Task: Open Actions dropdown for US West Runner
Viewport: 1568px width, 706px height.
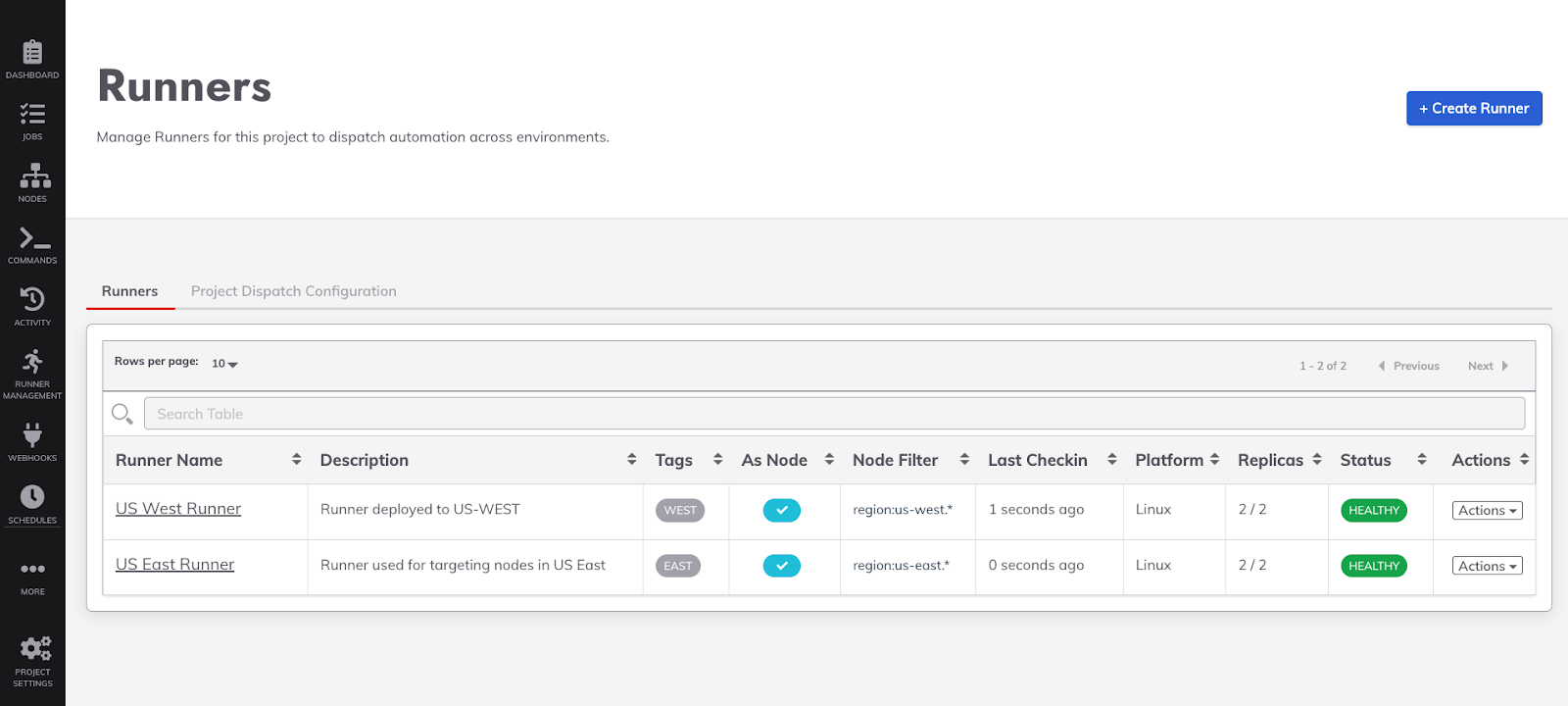Action: (1487, 511)
